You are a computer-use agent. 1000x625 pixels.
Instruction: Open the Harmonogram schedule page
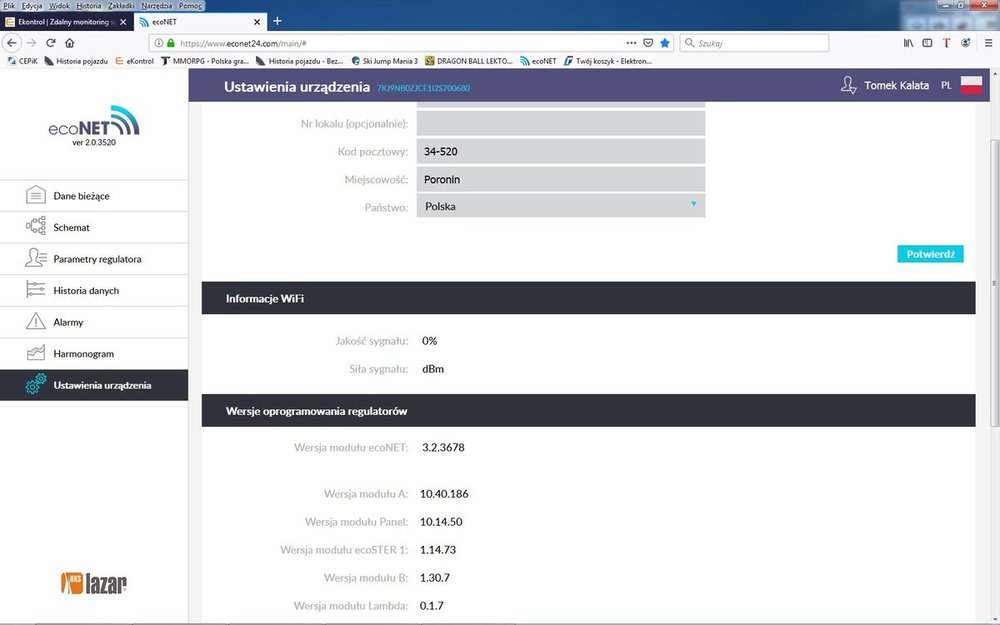point(83,354)
